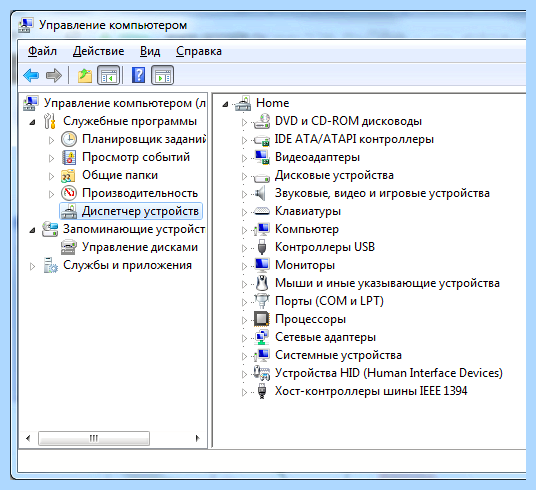
Task: Click the left scroll arrow of tree pane
Action: coord(28,438)
